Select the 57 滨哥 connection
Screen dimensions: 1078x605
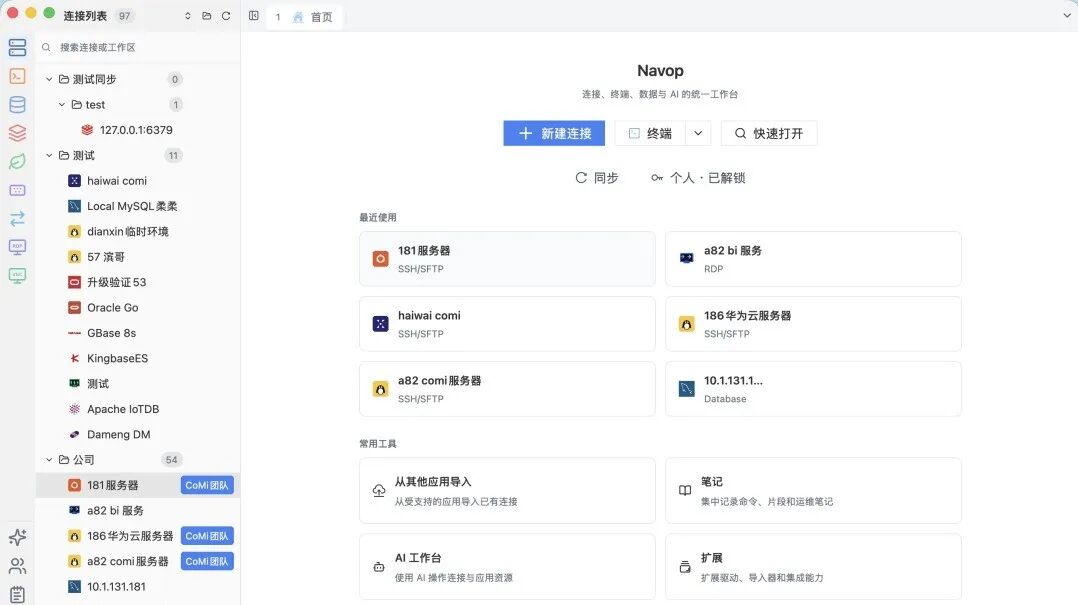coord(138,257)
